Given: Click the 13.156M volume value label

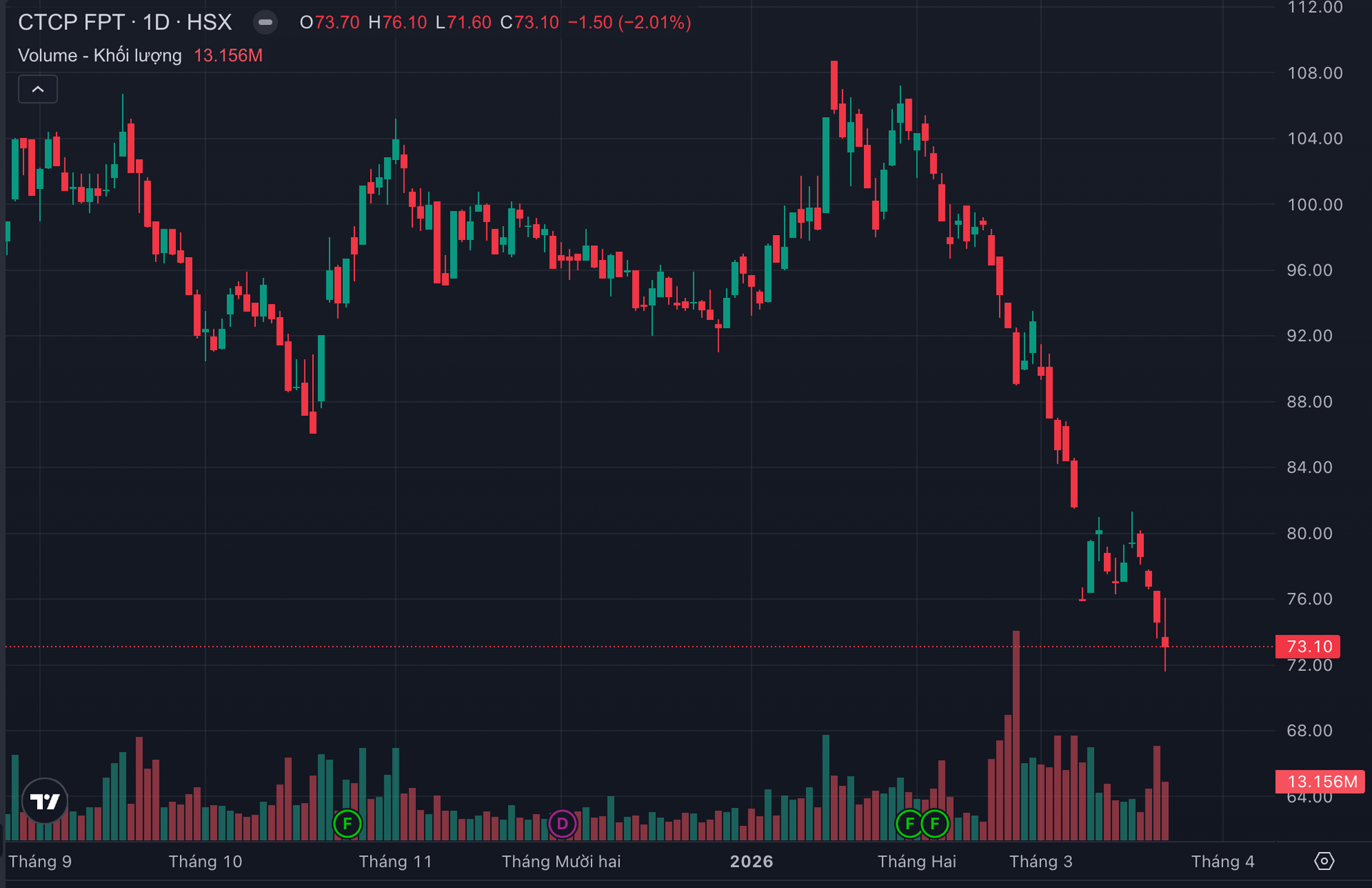Looking at the screenshot, I should [1321, 782].
